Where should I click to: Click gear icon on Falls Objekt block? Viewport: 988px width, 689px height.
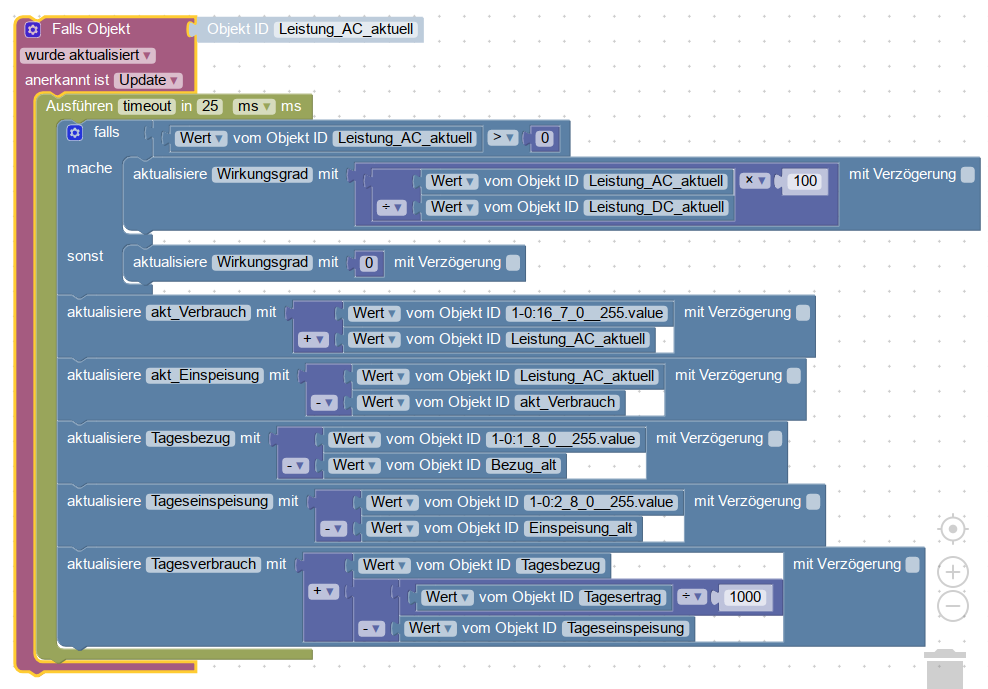pyautogui.click(x=33, y=30)
